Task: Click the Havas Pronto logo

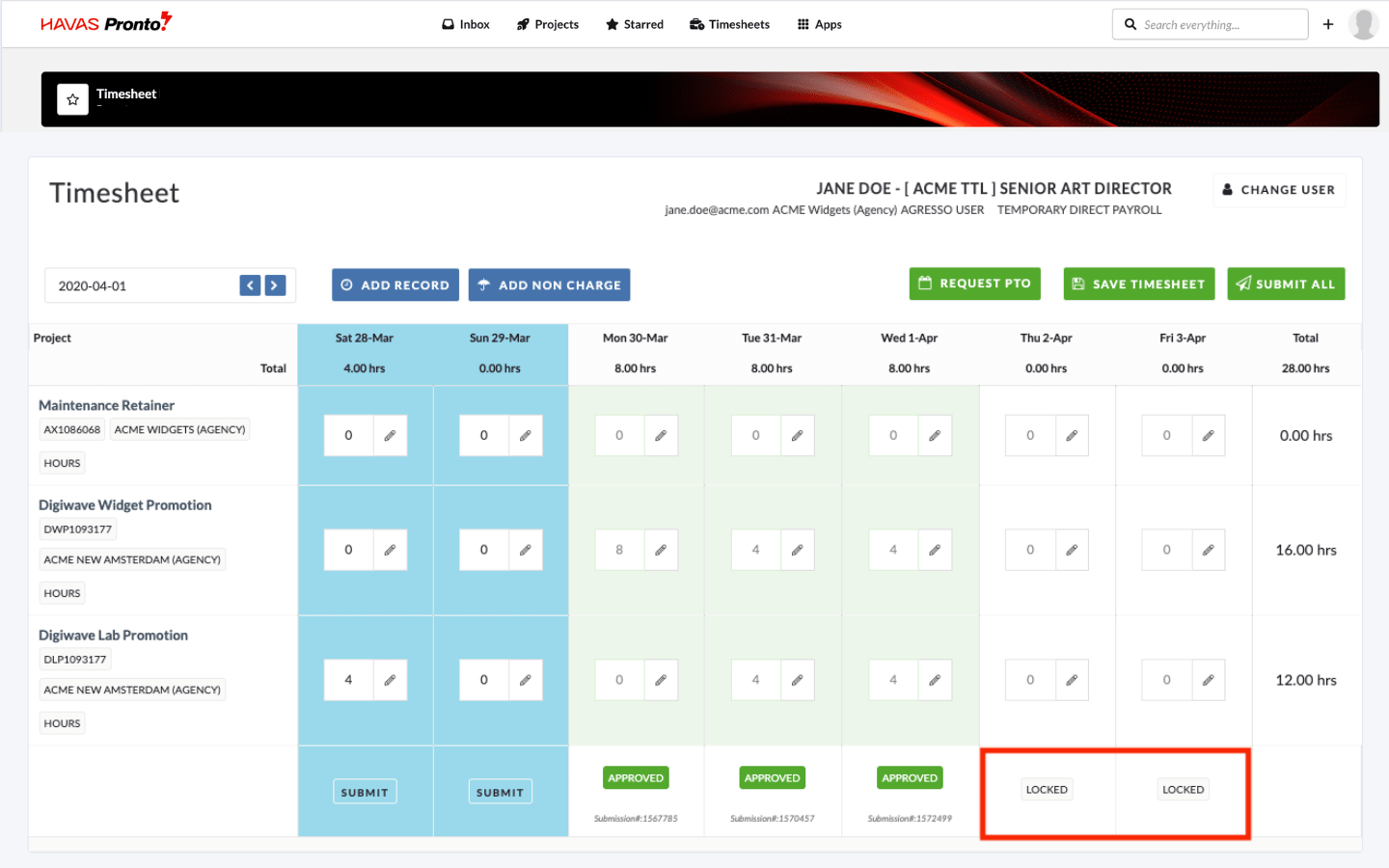Action: tap(106, 22)
